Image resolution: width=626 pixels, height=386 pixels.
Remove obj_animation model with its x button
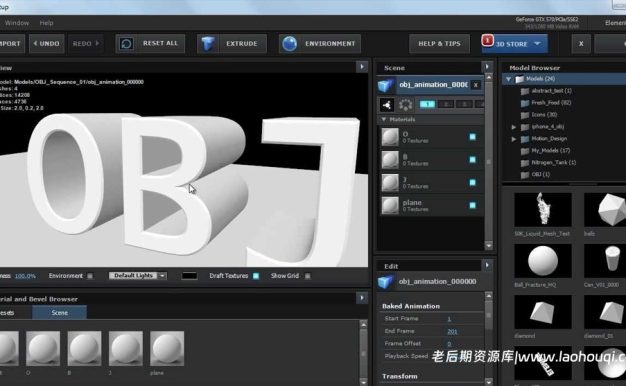point(475,85)
